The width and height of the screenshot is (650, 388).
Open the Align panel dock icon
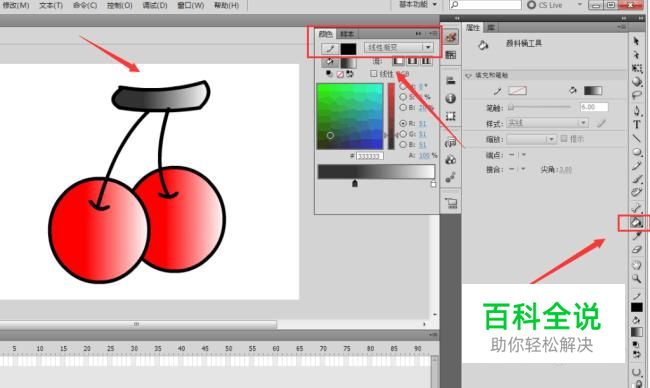pos(451,80)
